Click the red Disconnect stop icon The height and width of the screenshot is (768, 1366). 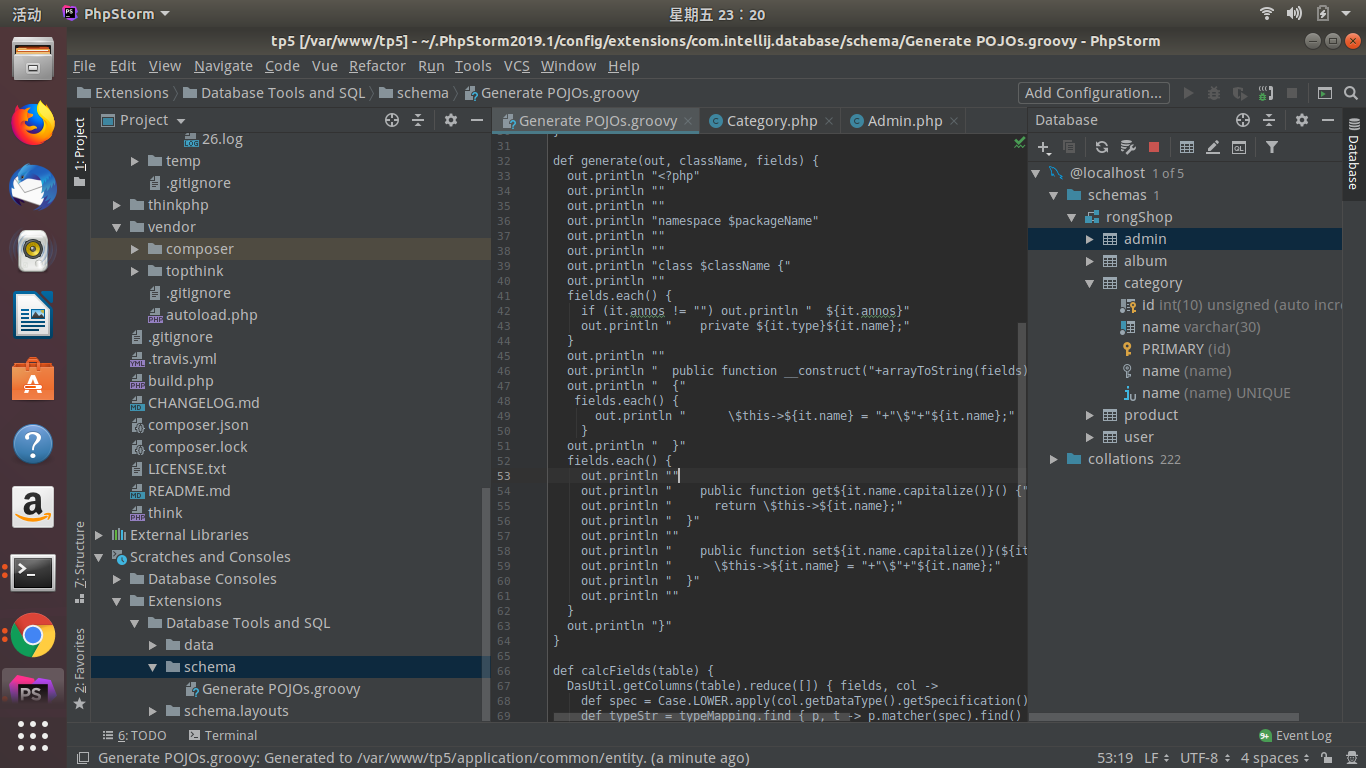pyautogui.click(x=1154, y=147)
